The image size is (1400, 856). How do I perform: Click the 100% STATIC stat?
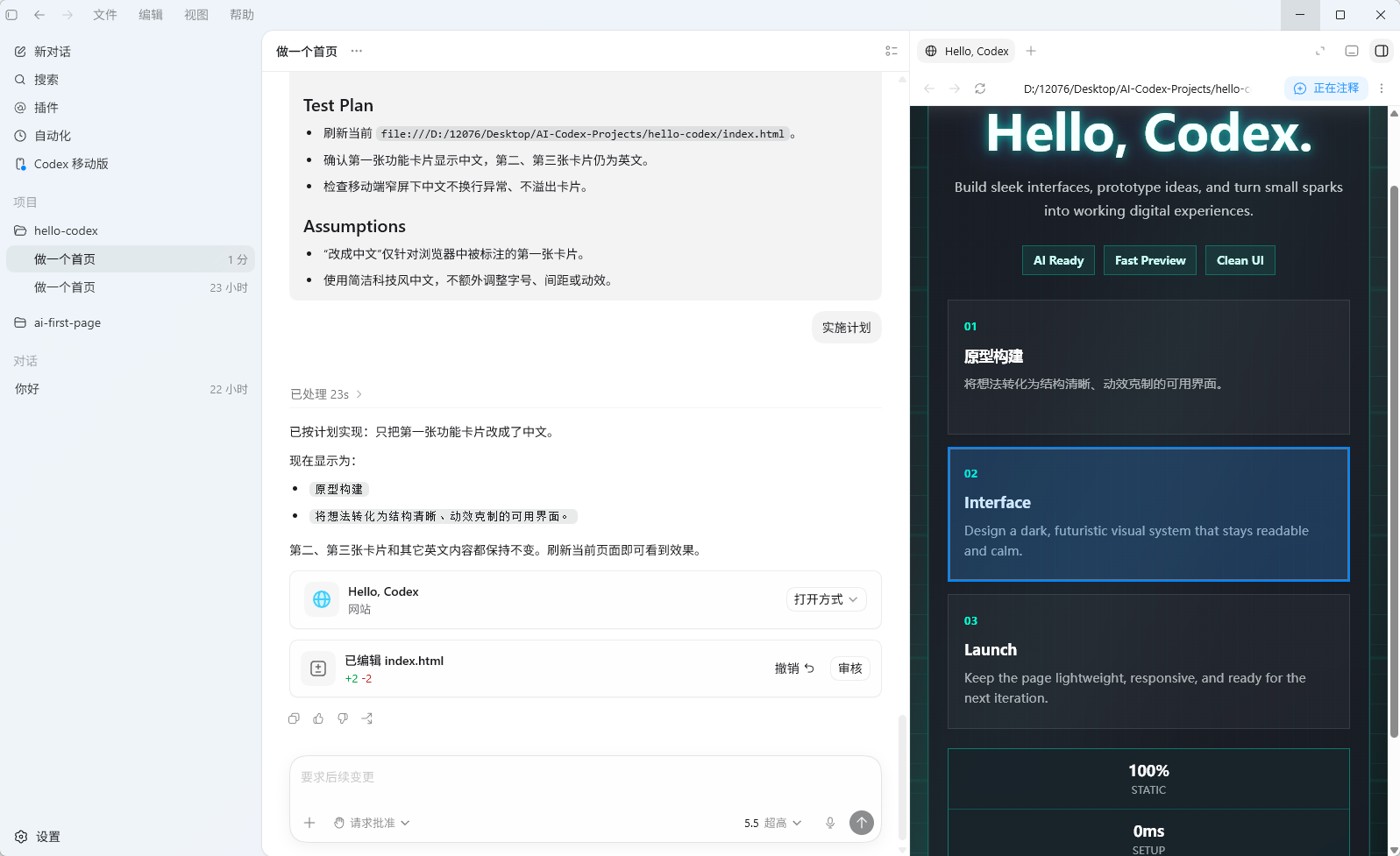[x=1148, y=779]
